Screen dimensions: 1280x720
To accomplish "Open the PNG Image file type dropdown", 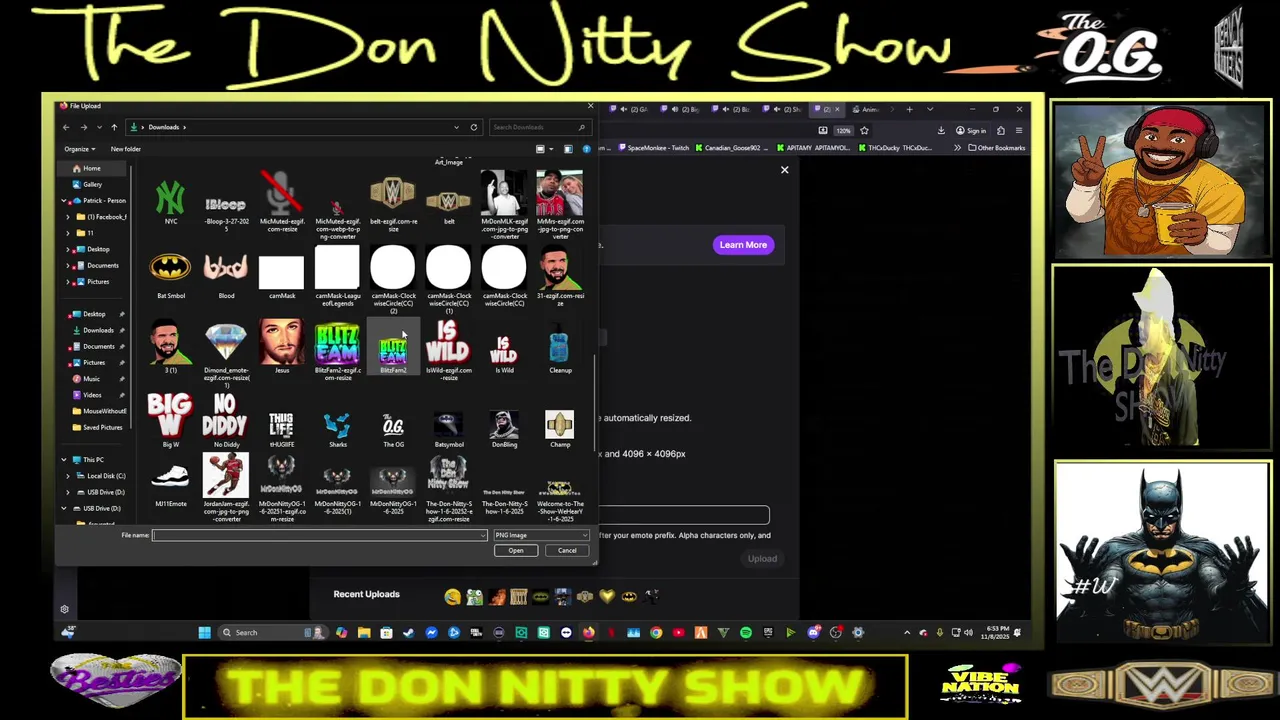I will tap(540, 535).
